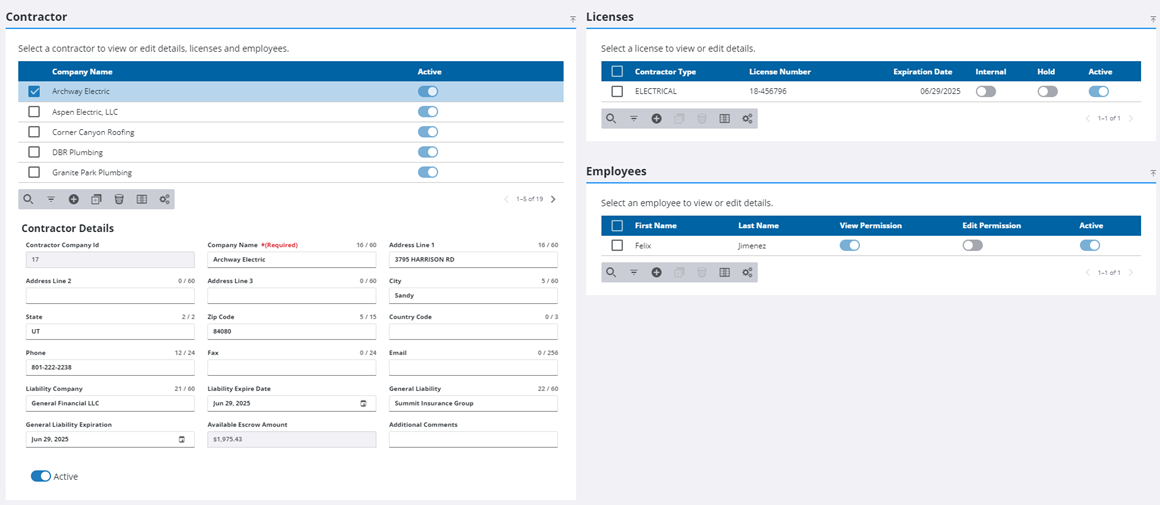Check the Felix Jimenez employee row checkbox
This screenshot has height=505, width=1160.
point(617,245)
